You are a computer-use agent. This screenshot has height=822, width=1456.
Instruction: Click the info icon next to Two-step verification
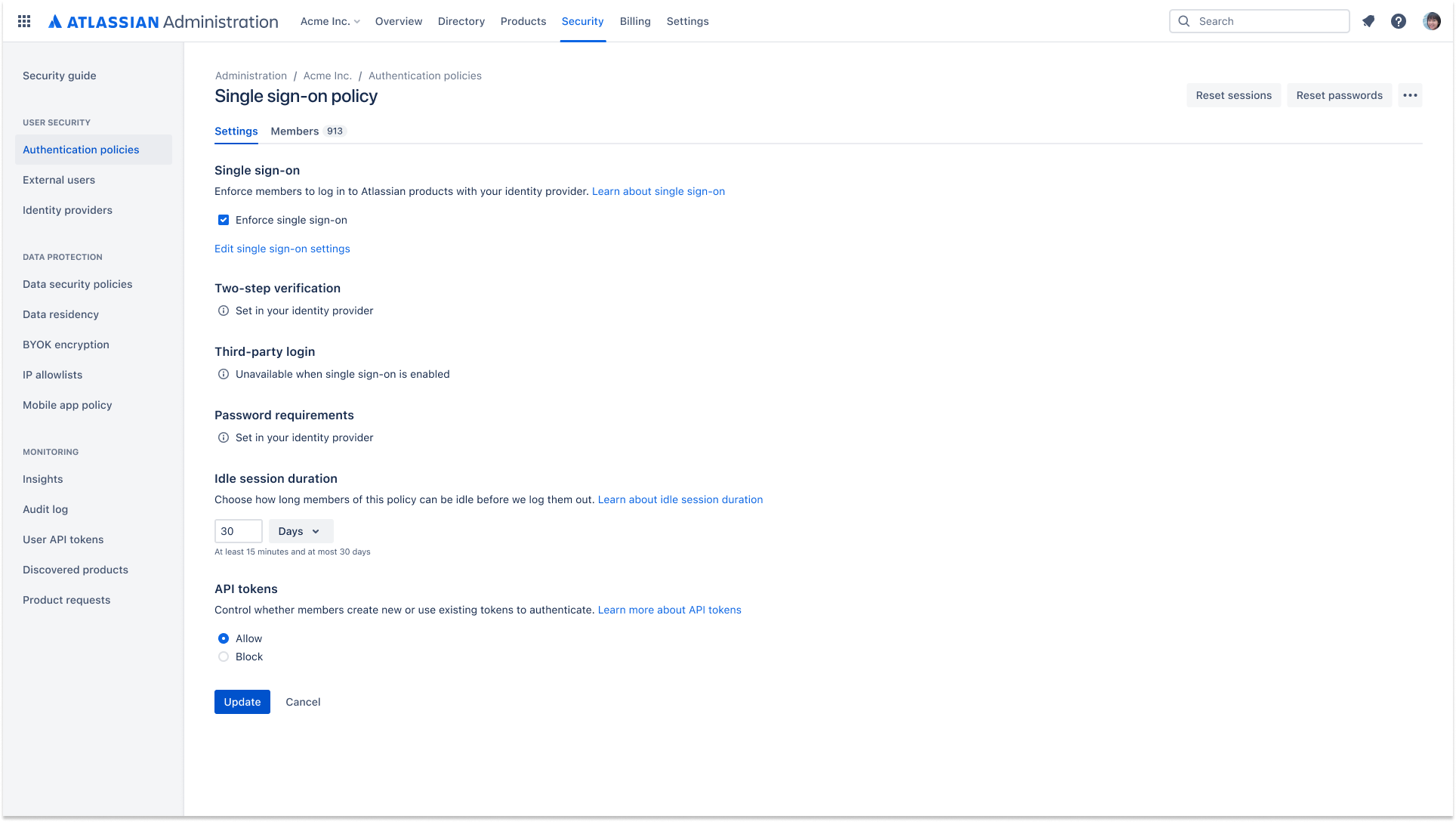pyautogui.click(x=224, y=310)
